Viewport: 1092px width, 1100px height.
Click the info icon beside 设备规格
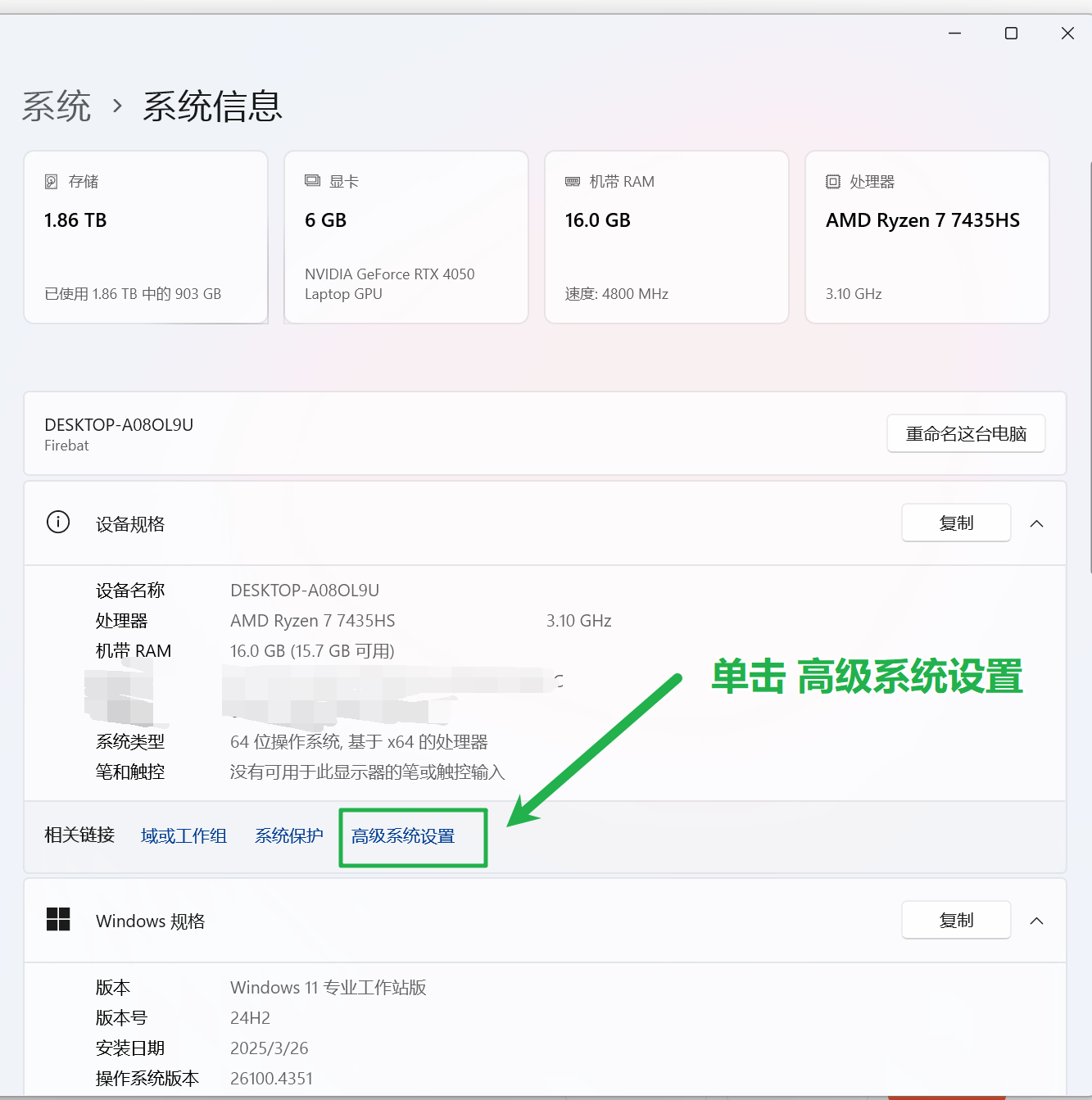coord(58,522)
